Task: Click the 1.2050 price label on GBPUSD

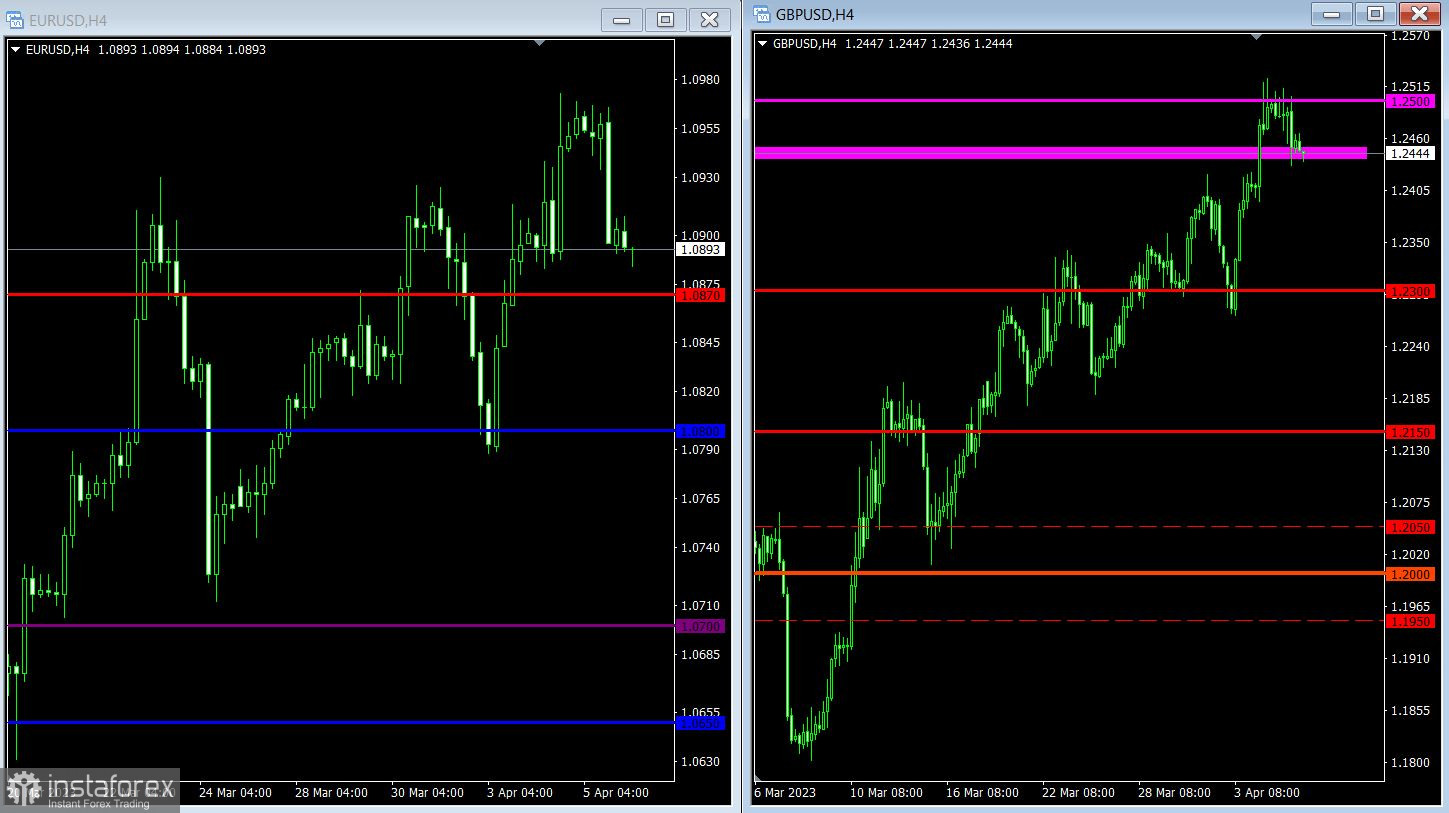Action: coord(1410,528)
